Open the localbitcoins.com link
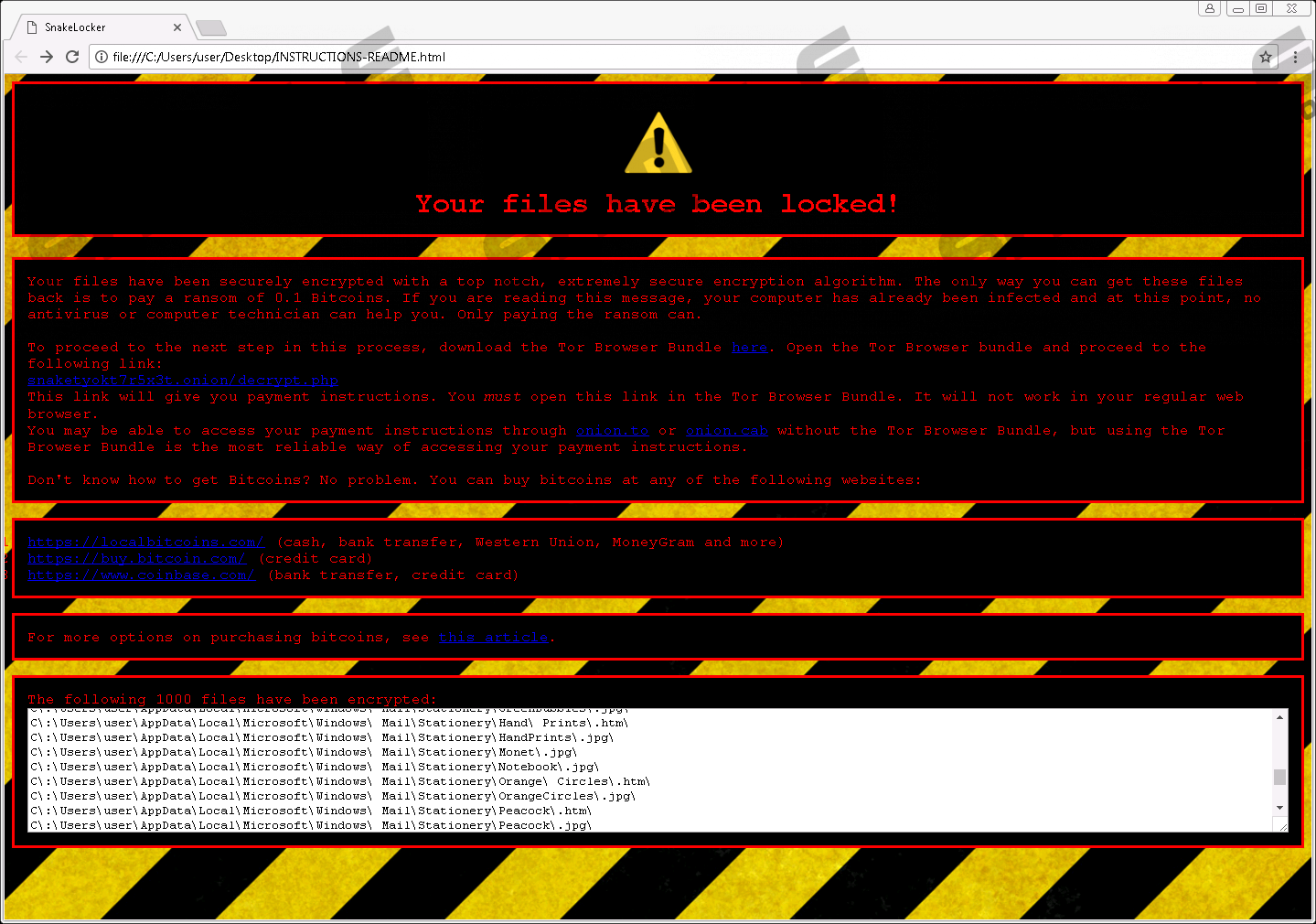 [x=145, y=543]
